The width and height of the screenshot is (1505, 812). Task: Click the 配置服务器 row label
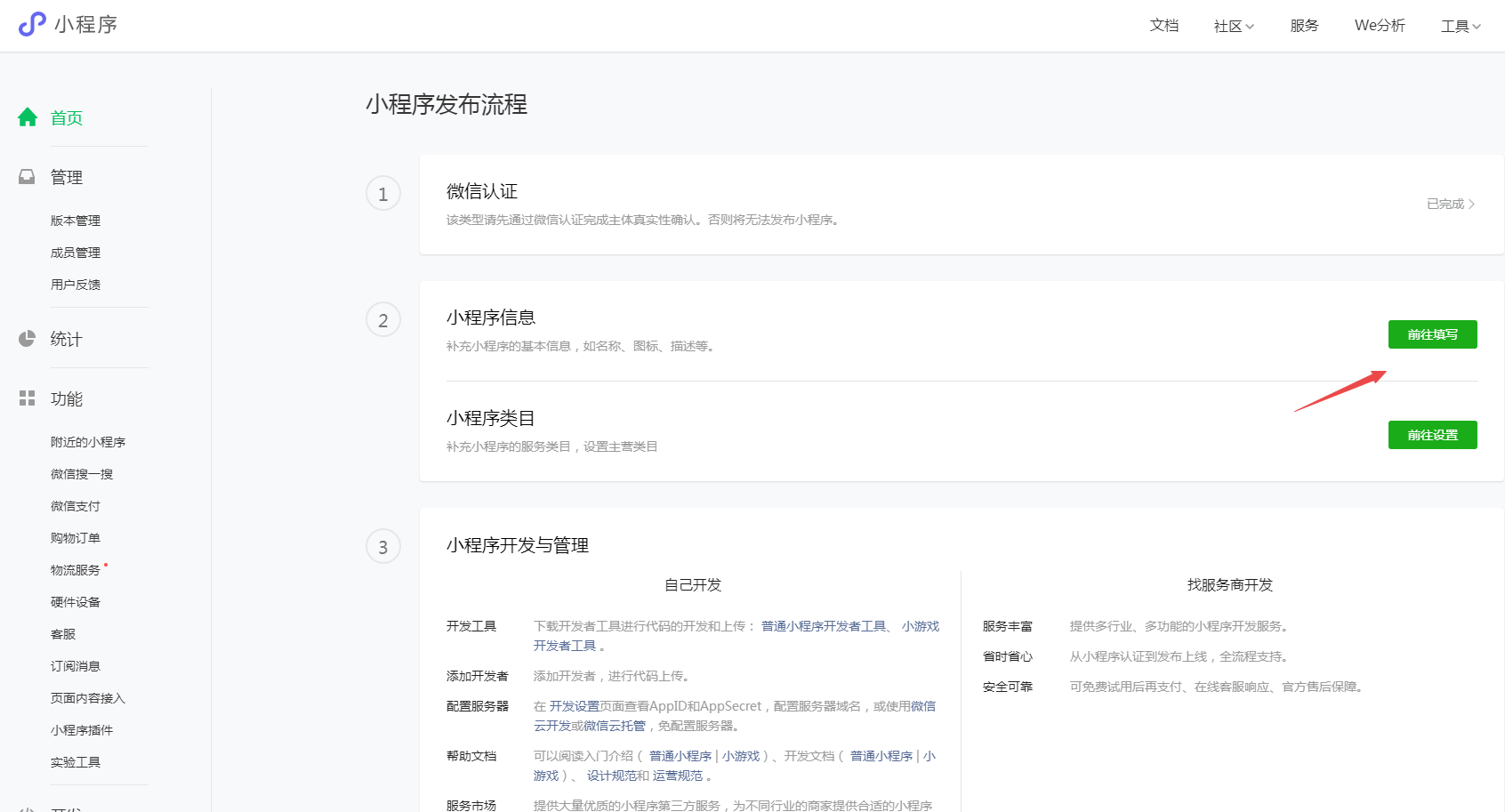(478, 706)
